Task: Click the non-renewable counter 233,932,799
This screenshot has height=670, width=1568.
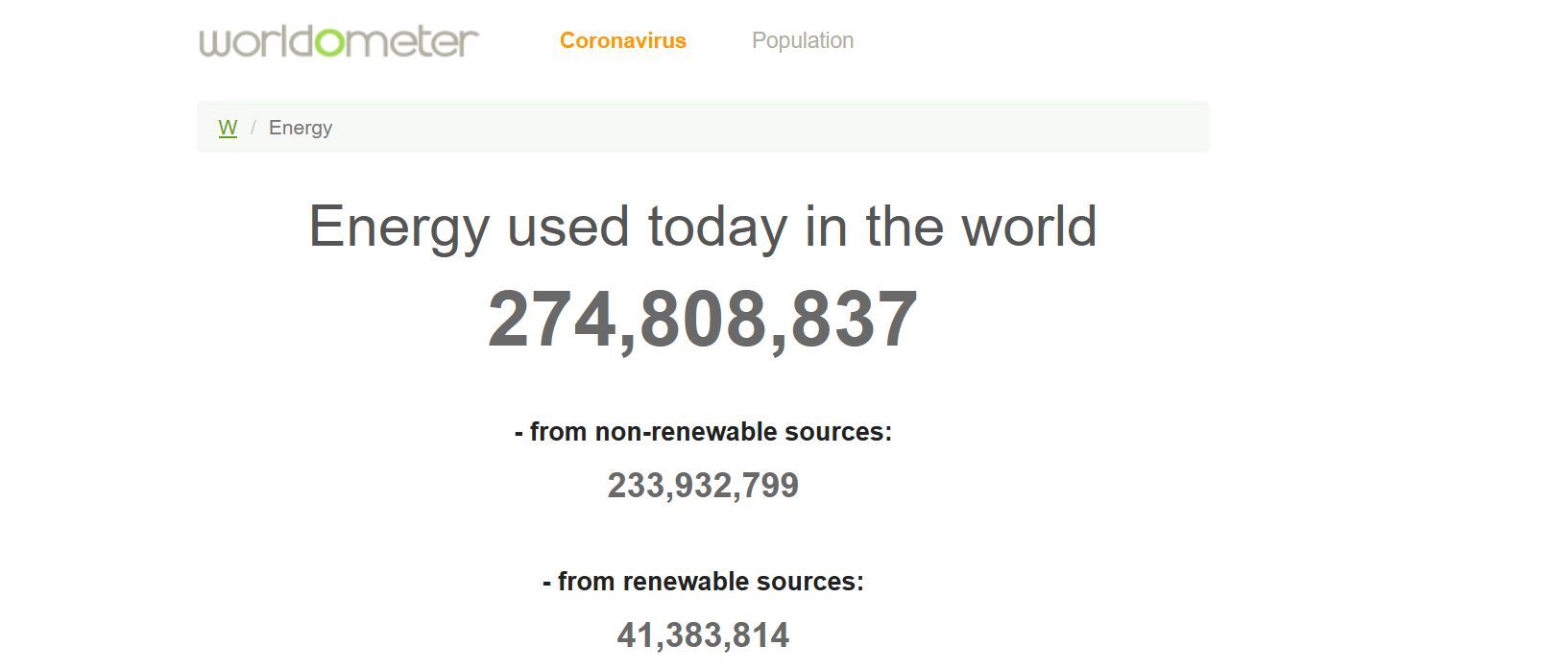Action: [x=703, y=486]
